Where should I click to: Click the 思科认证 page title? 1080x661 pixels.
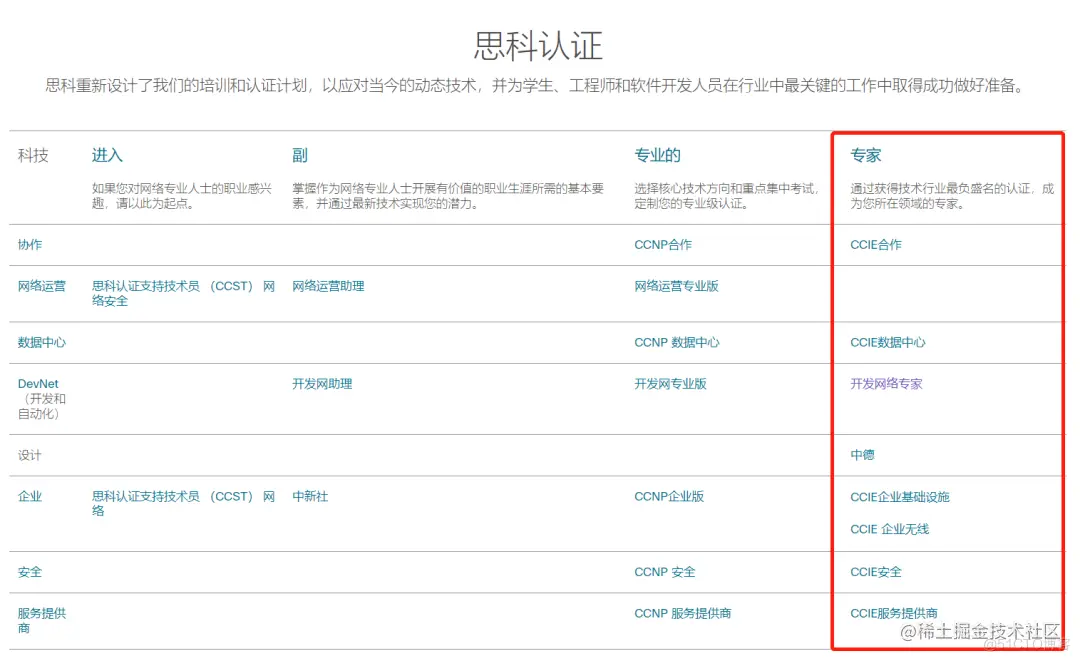pyautogui.click(x=538, y=46)
